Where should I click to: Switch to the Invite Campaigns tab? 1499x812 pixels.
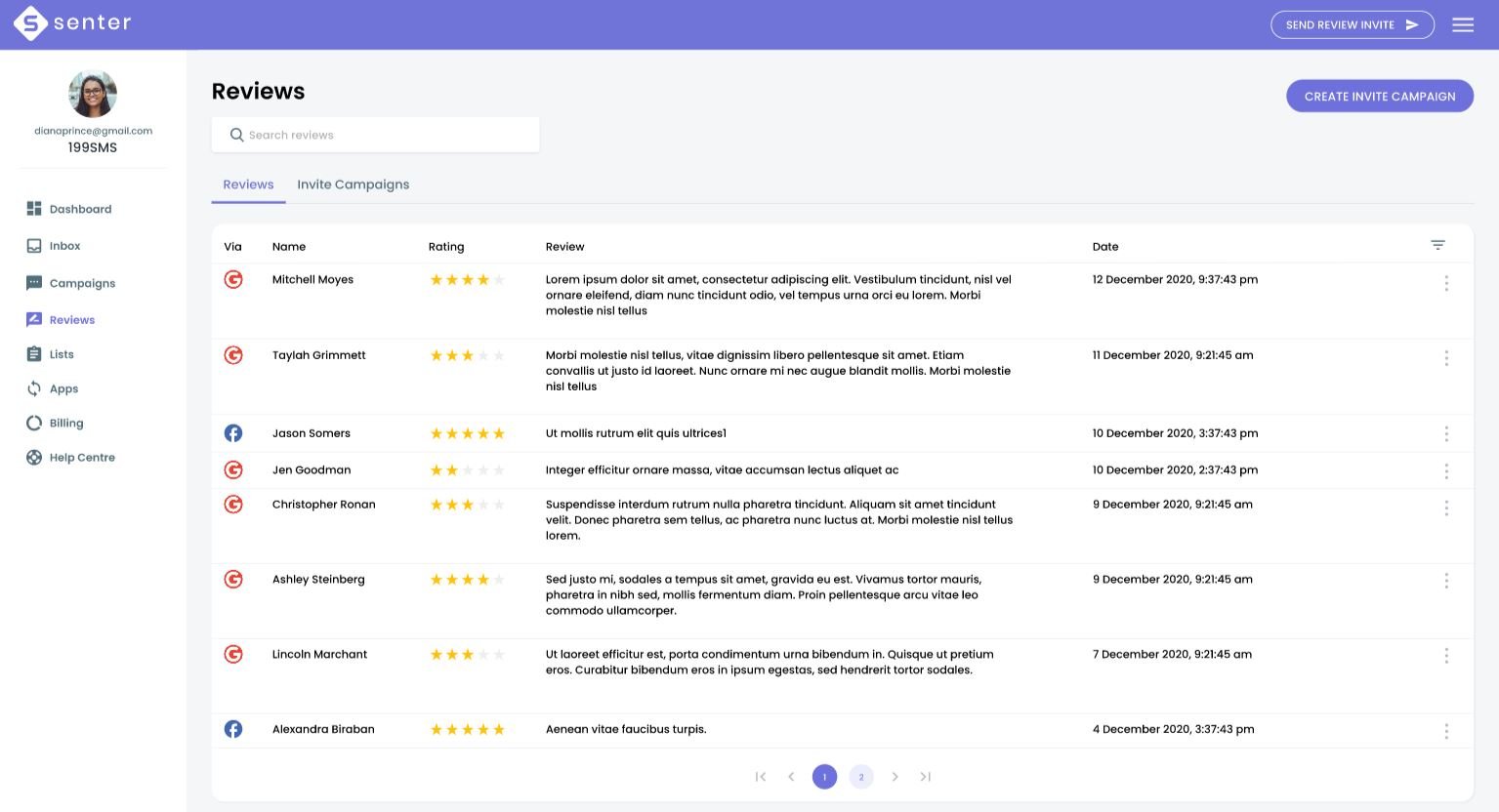click(x=353, y=184)
